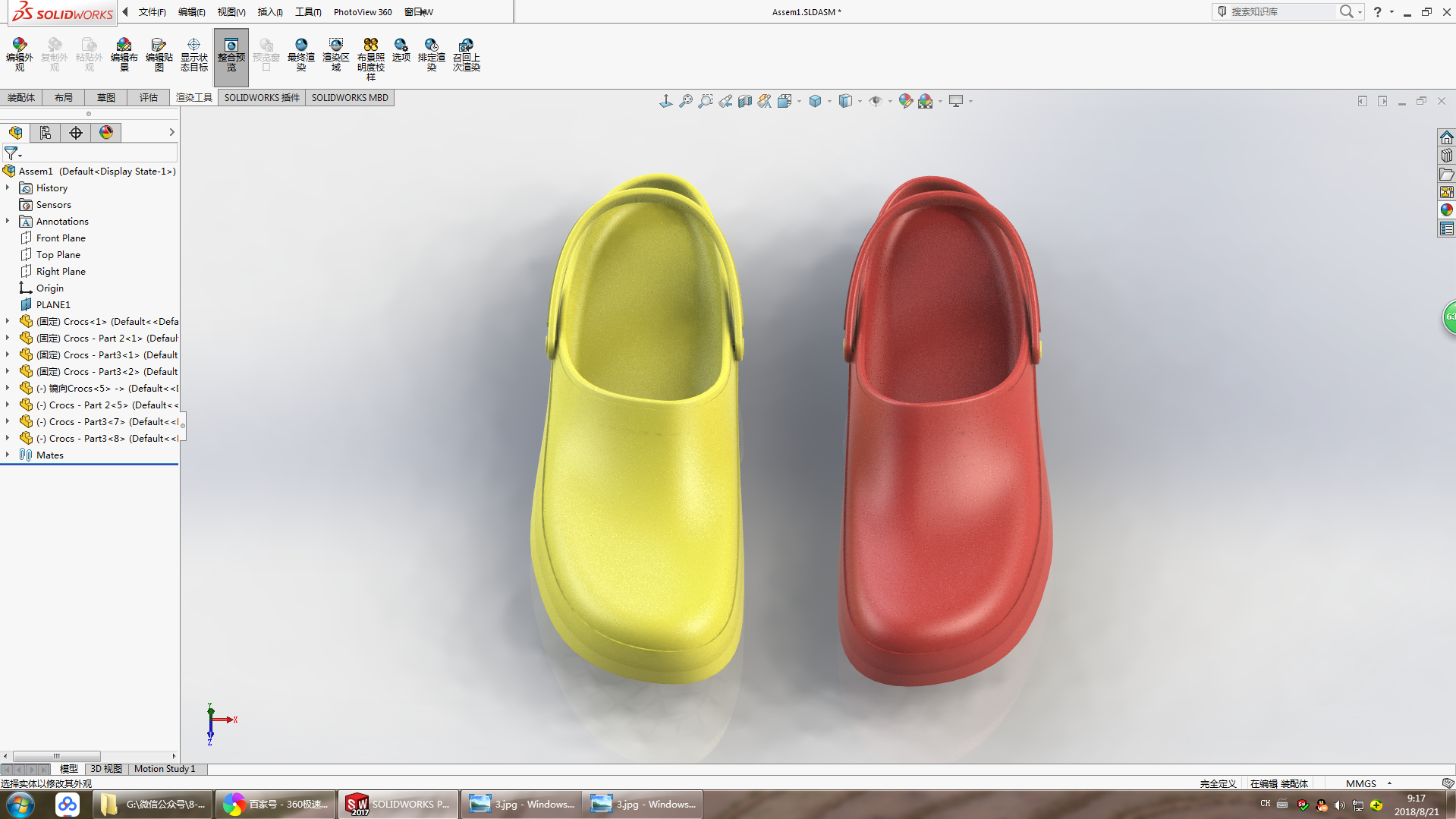Switch to the 3D 视图 bottom tab

point(106,769)
